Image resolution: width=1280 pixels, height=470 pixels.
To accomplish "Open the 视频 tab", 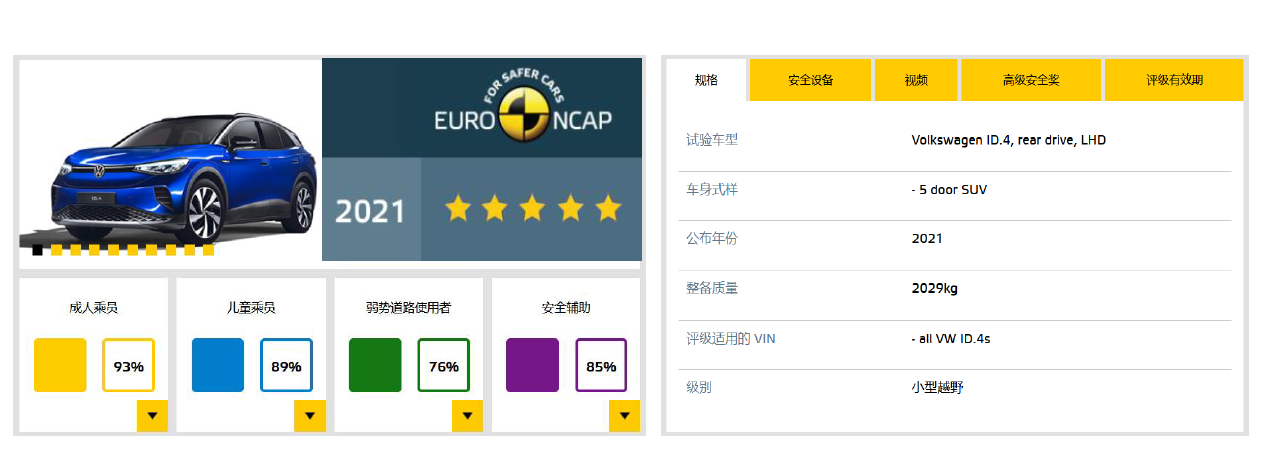I will pos(916,80).
